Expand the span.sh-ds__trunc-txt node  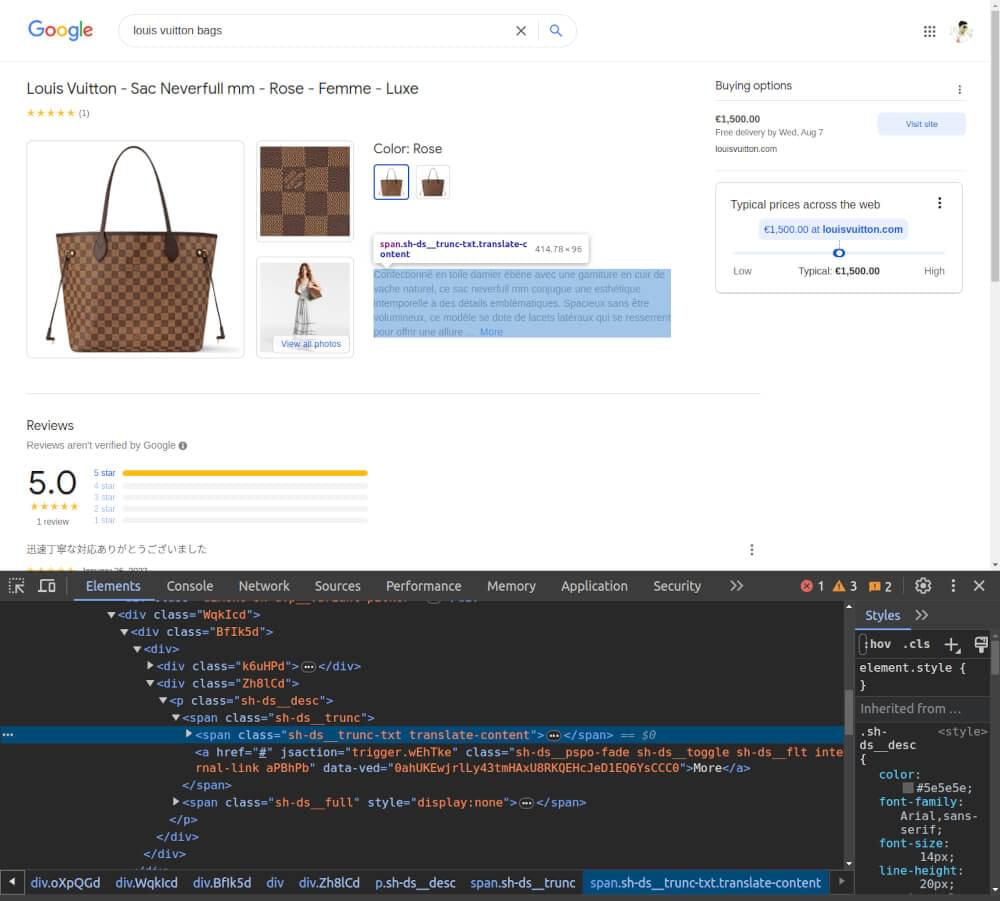[188, 734]
